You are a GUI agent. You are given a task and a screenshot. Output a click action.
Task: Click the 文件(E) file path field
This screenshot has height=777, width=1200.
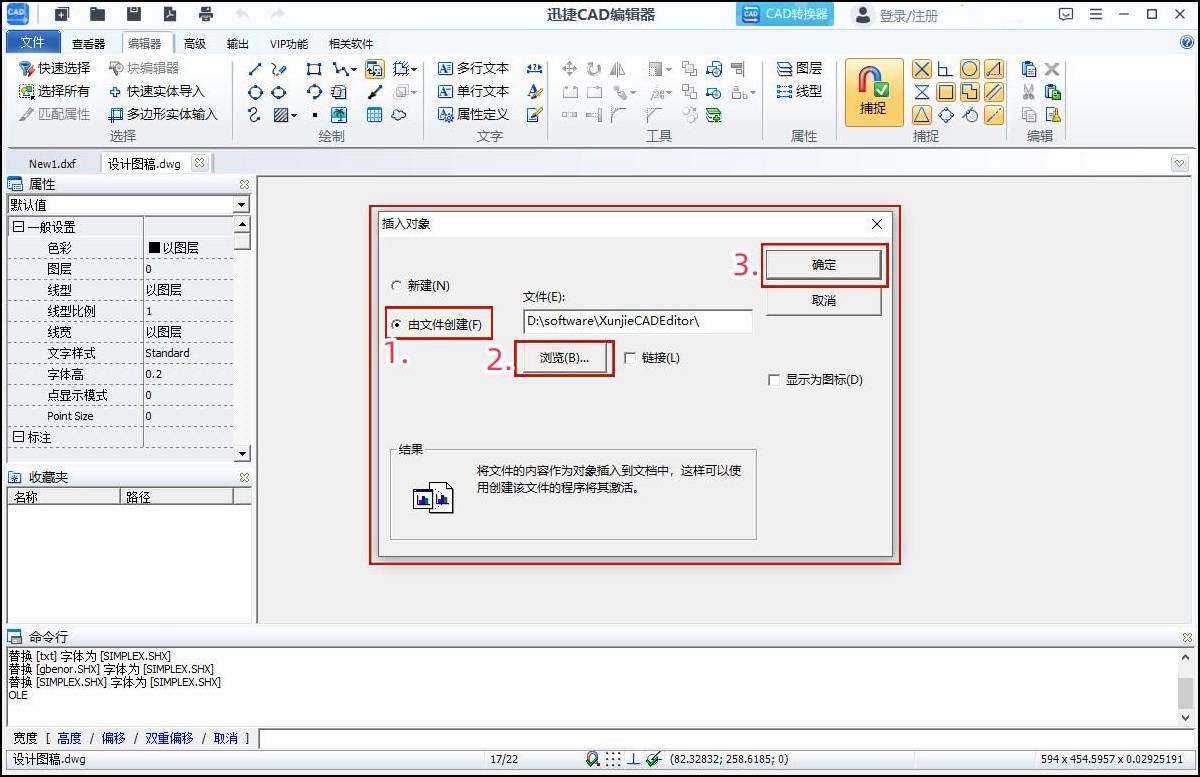pos(637,321)
